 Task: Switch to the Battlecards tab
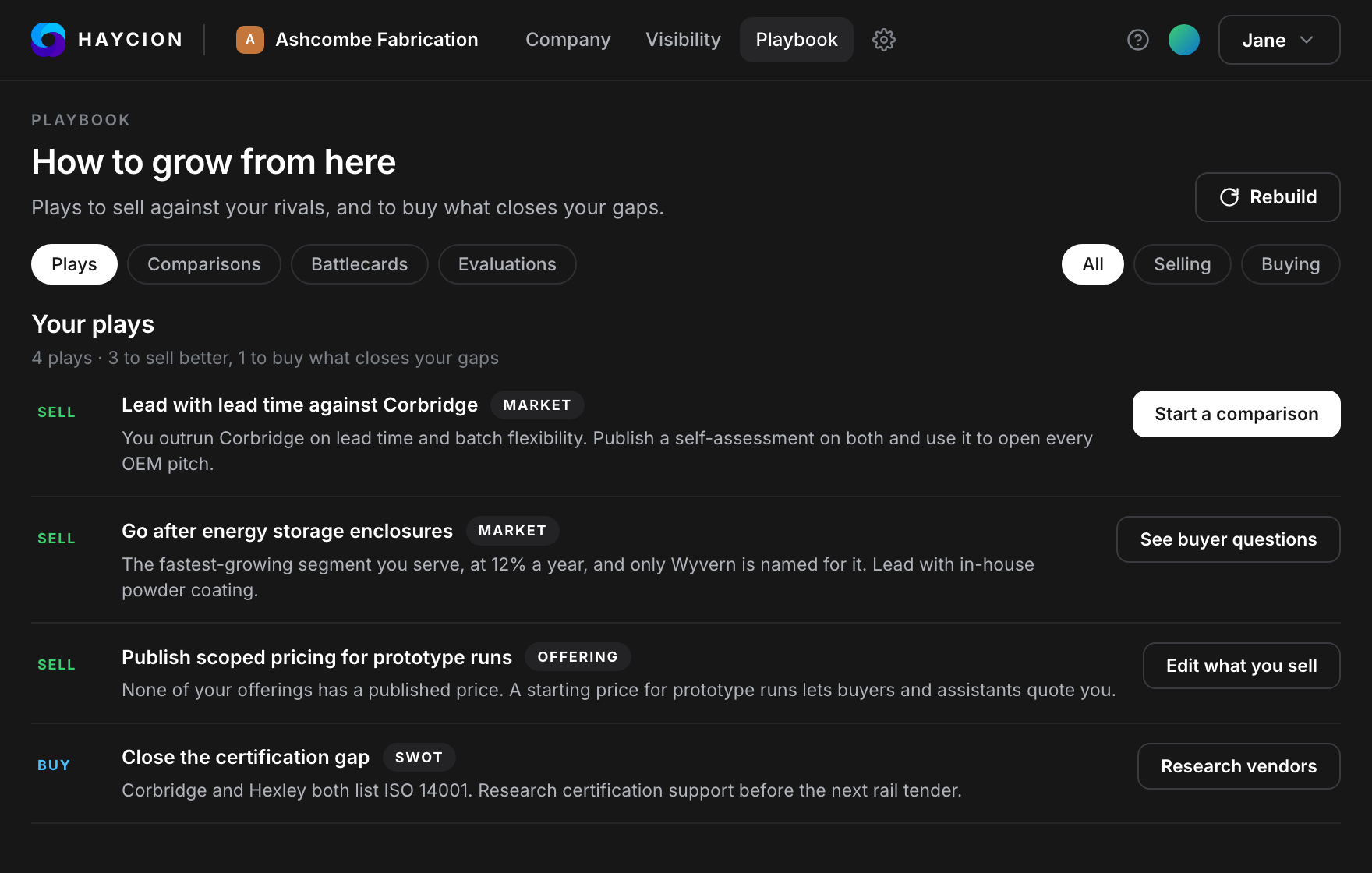pos(359,264)
